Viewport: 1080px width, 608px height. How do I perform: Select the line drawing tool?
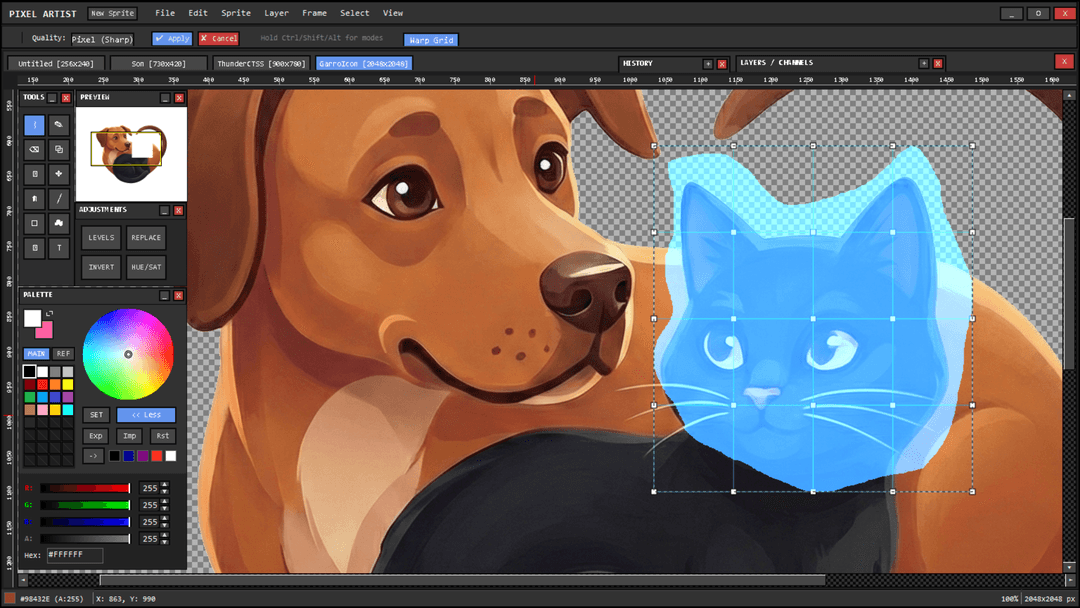(59, 198)
